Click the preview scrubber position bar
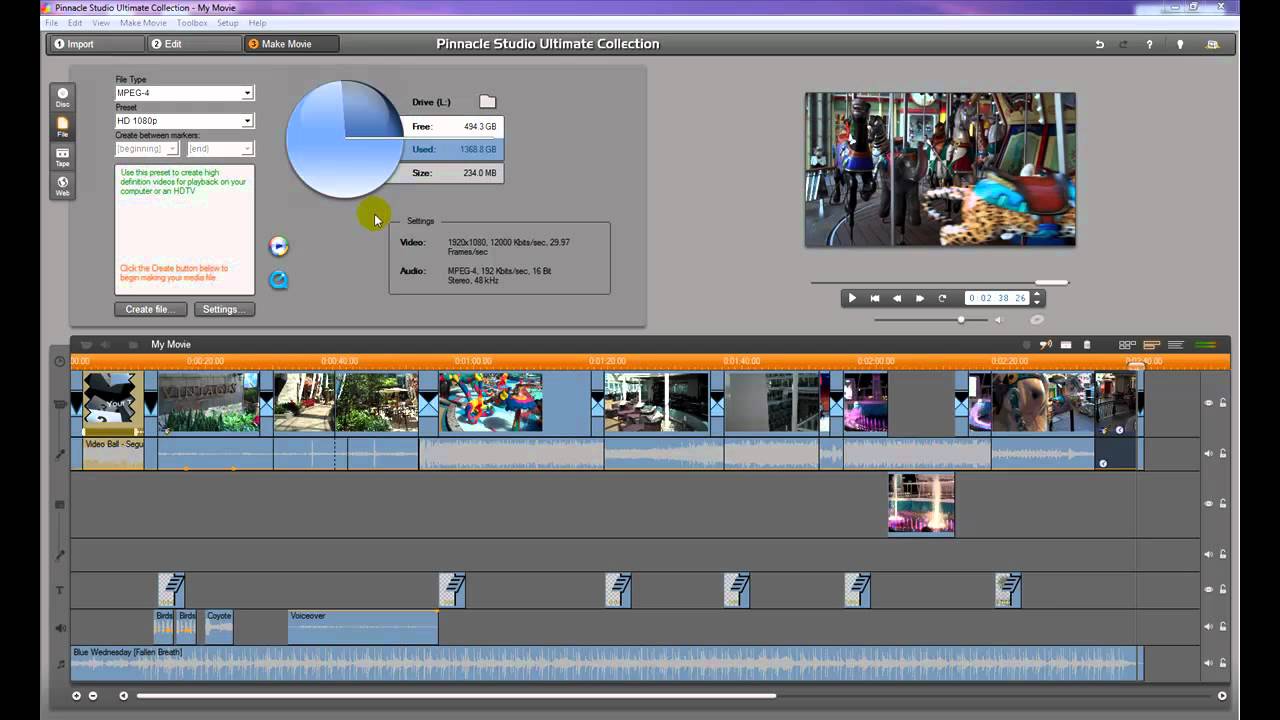The width and height of the screenshot is (1280, 720). point(1051,283)
